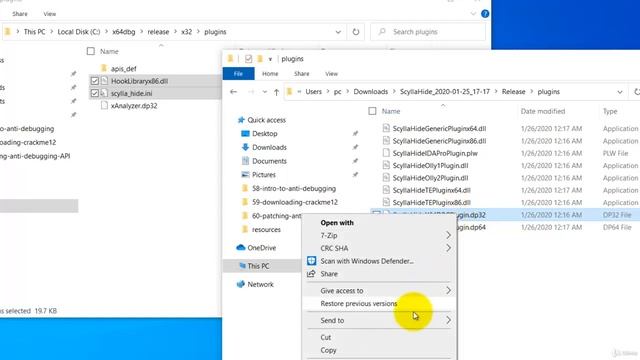
Task: Toggle select-all checkbox in front window
Action: [x=372, y=111]
